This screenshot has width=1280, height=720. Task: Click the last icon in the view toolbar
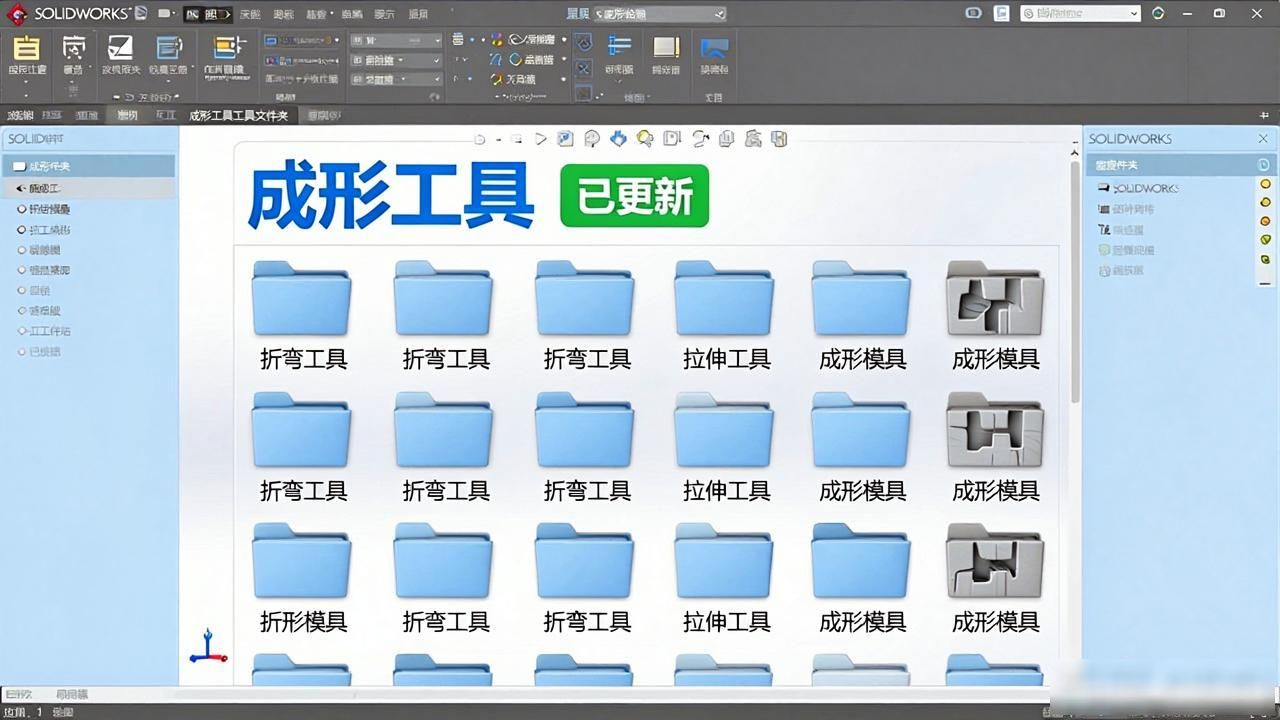[779, 139]
